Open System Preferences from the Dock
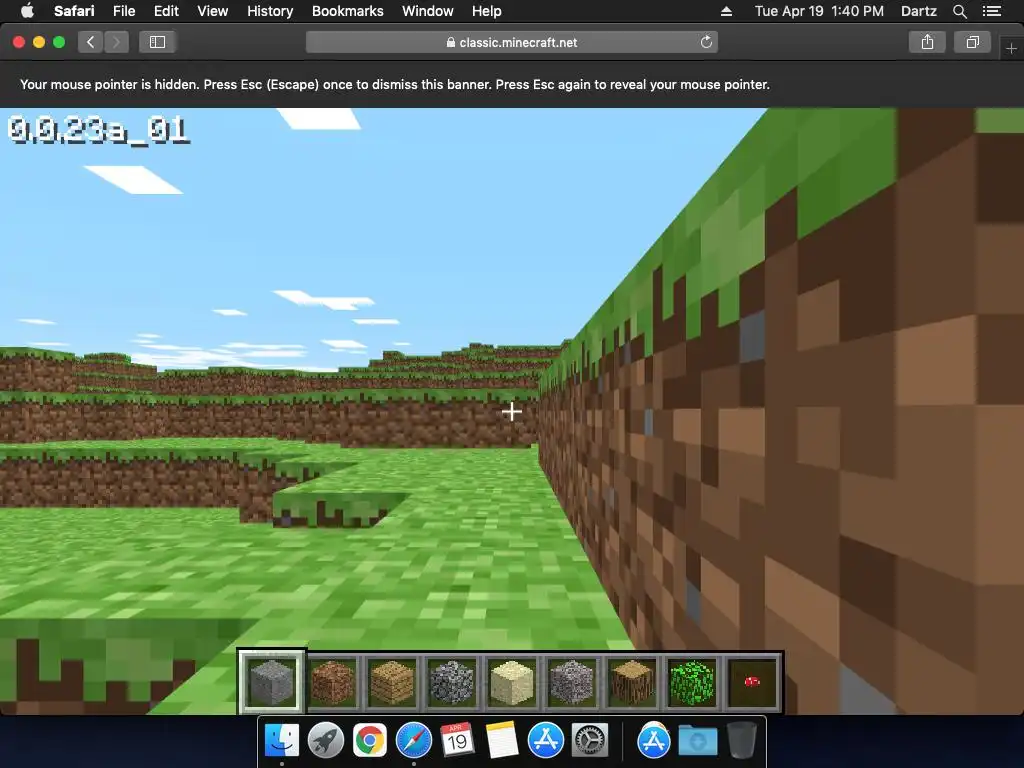 590,741
